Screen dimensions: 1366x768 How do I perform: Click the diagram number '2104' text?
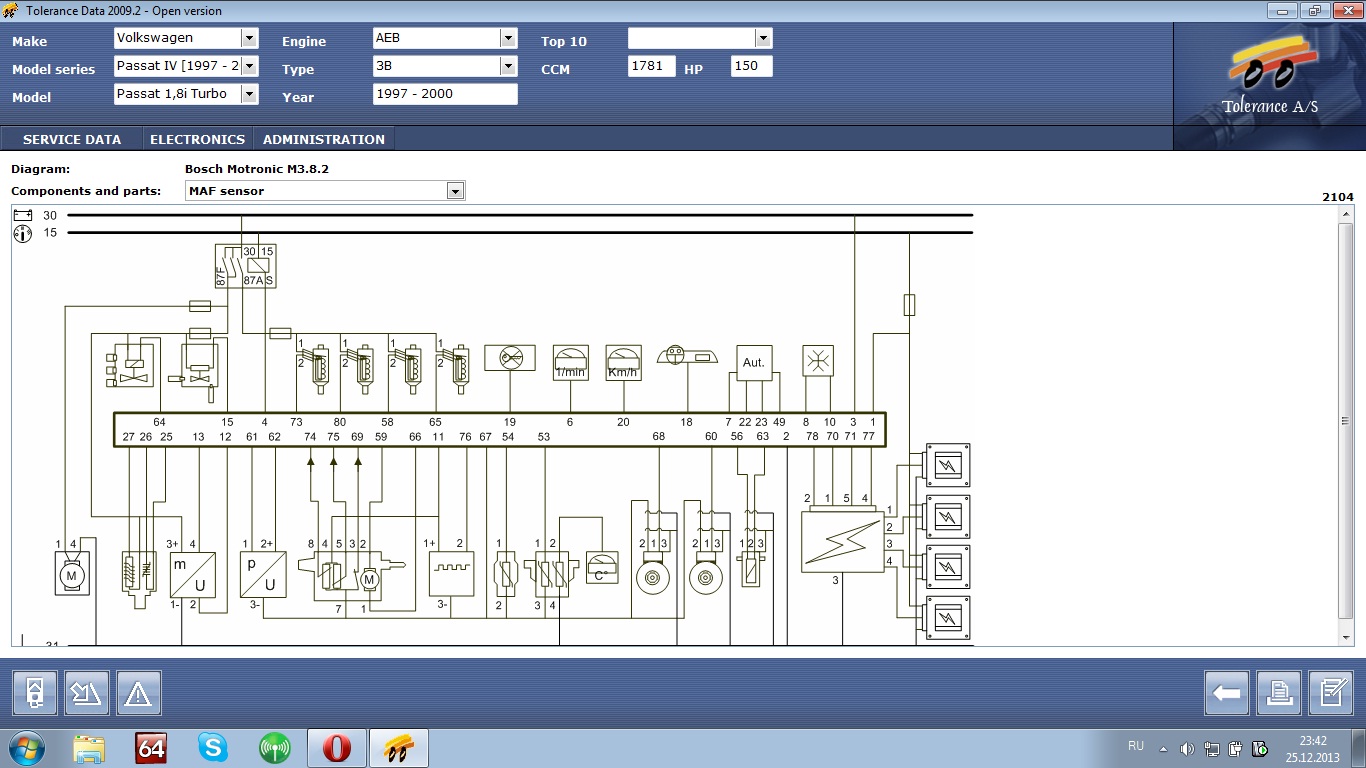pyautogui.click(x=1338, y=197)
